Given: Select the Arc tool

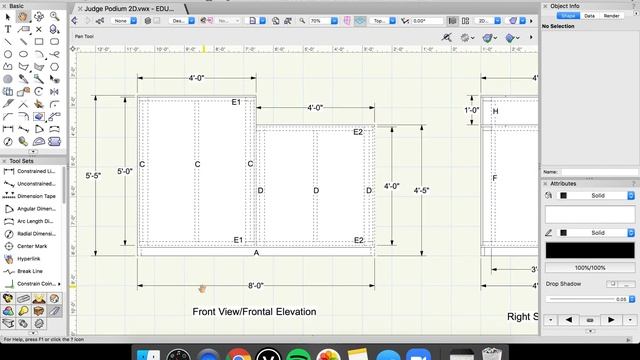Looking at the screenshot, I should (x=39, y=54).
